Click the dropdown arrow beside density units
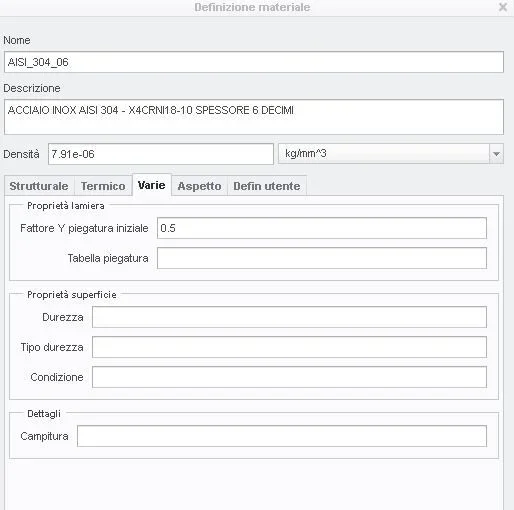Image resolution: width=514 pixels, height=510 pixels. (496, 154)
